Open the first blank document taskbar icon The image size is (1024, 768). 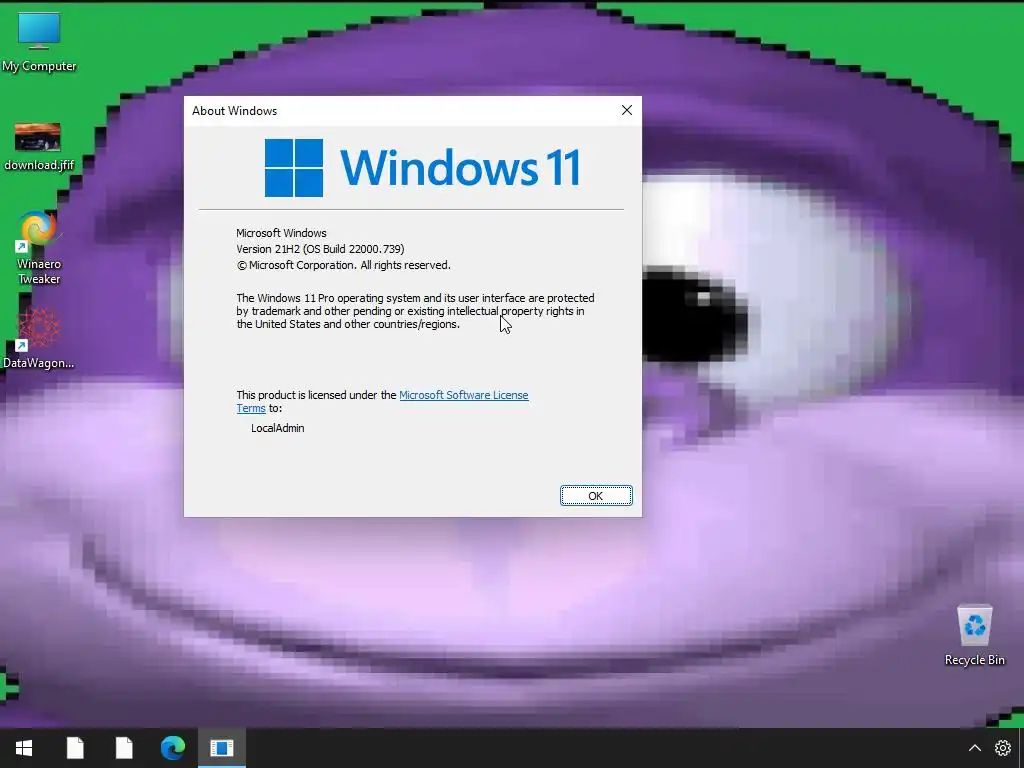click(x=75, y=748)
